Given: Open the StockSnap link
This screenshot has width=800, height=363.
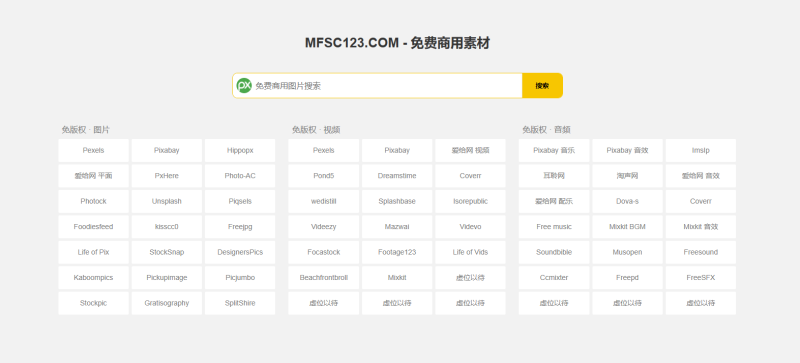Looking at the screenshot, I should (x=167, y=252).
